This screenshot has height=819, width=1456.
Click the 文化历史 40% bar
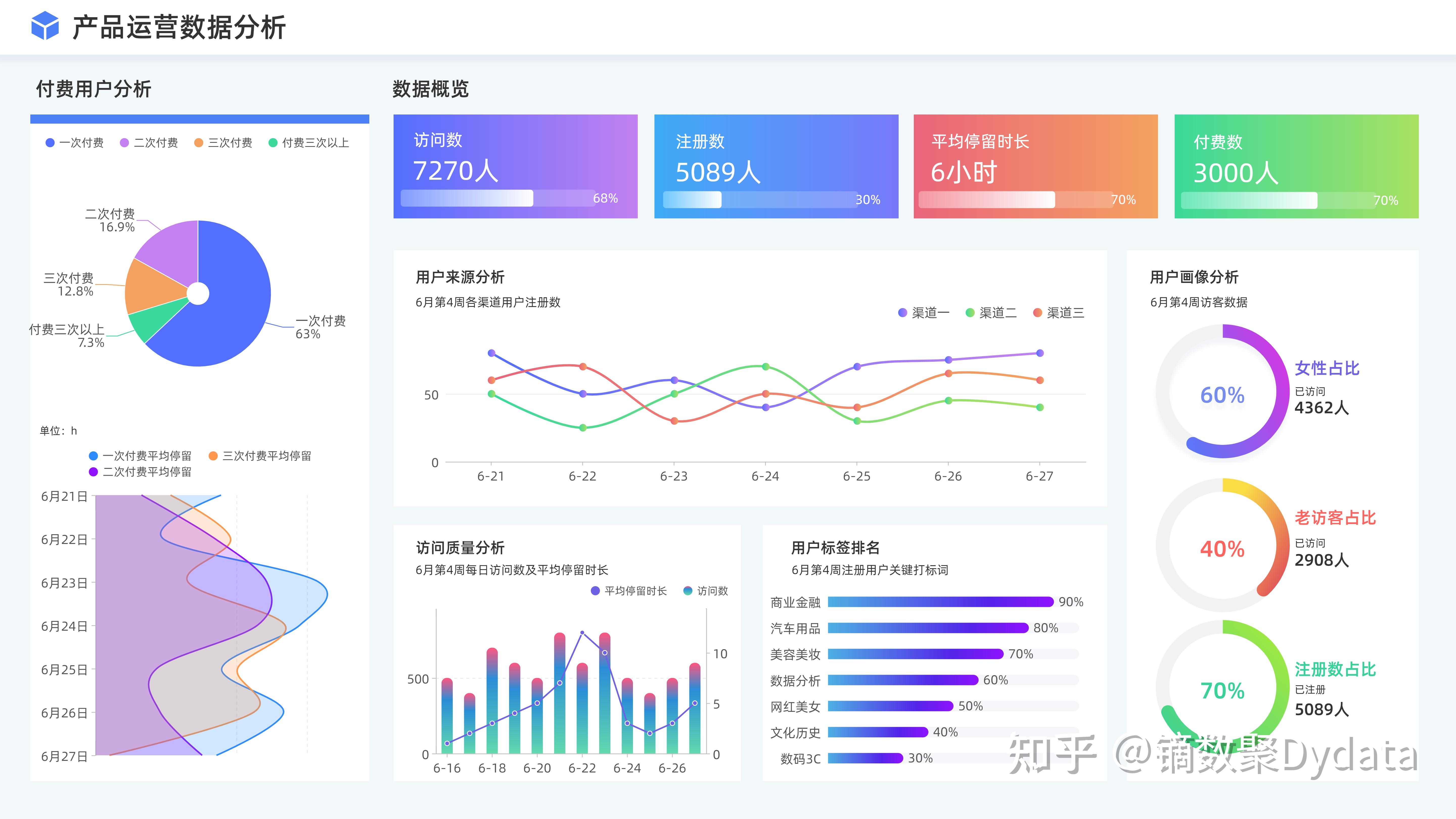click(x=878, y=732)
